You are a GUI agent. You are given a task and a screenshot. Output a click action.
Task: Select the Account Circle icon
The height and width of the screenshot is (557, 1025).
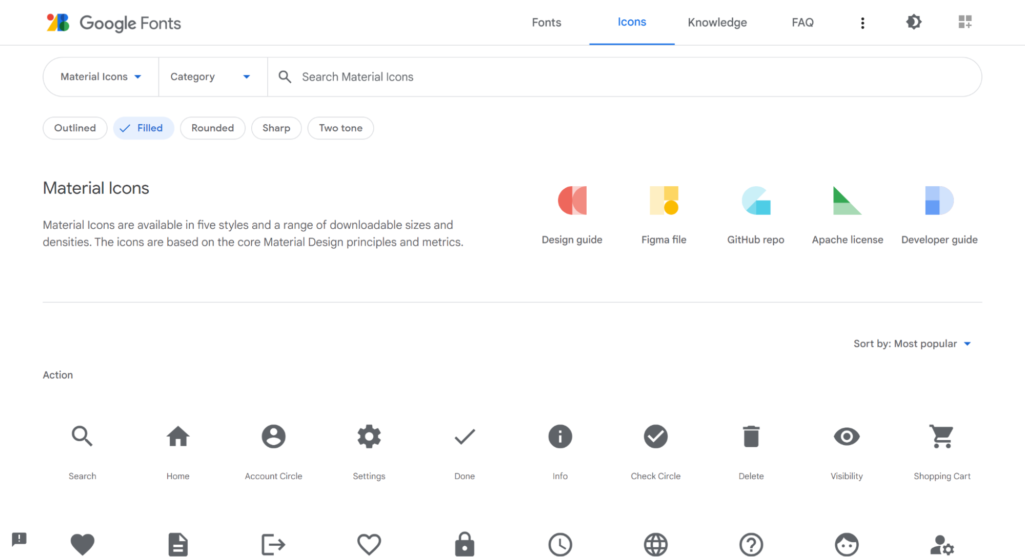273,437
